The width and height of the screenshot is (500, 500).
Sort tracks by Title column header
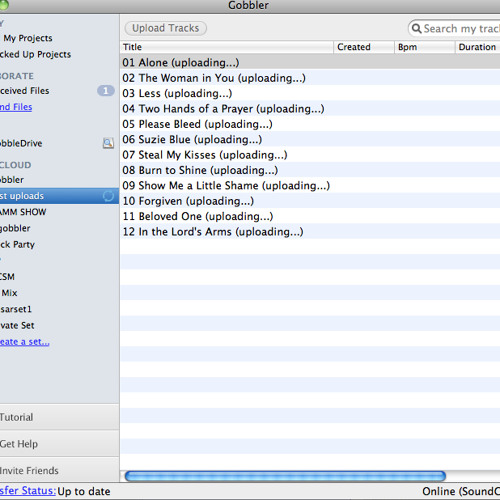pyautogui.click(x=227, y=47)
